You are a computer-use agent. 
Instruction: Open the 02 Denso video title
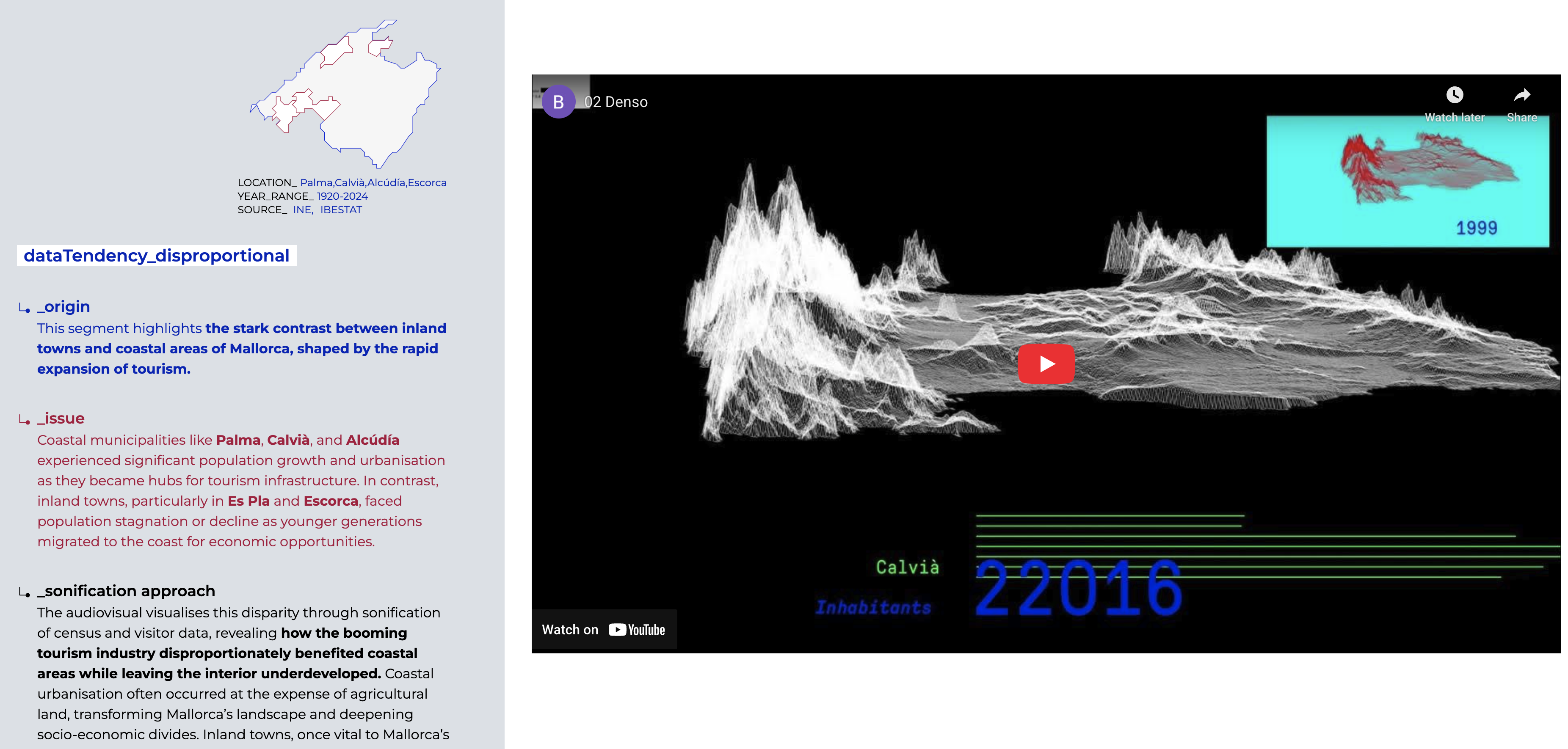[616, 102]
